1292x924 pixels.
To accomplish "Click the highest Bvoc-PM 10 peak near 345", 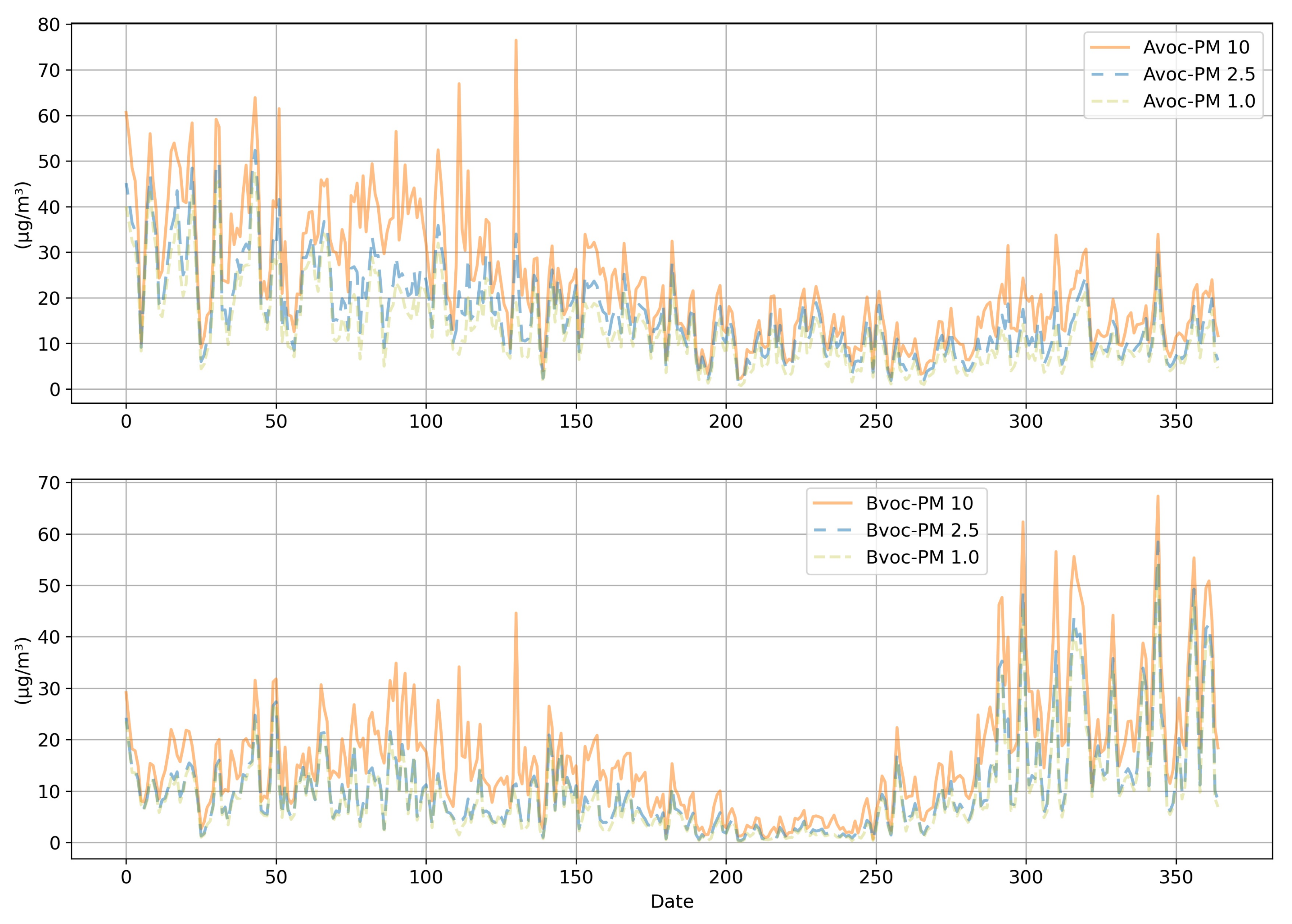I will pyautogui.click(x=1157, y=496).
